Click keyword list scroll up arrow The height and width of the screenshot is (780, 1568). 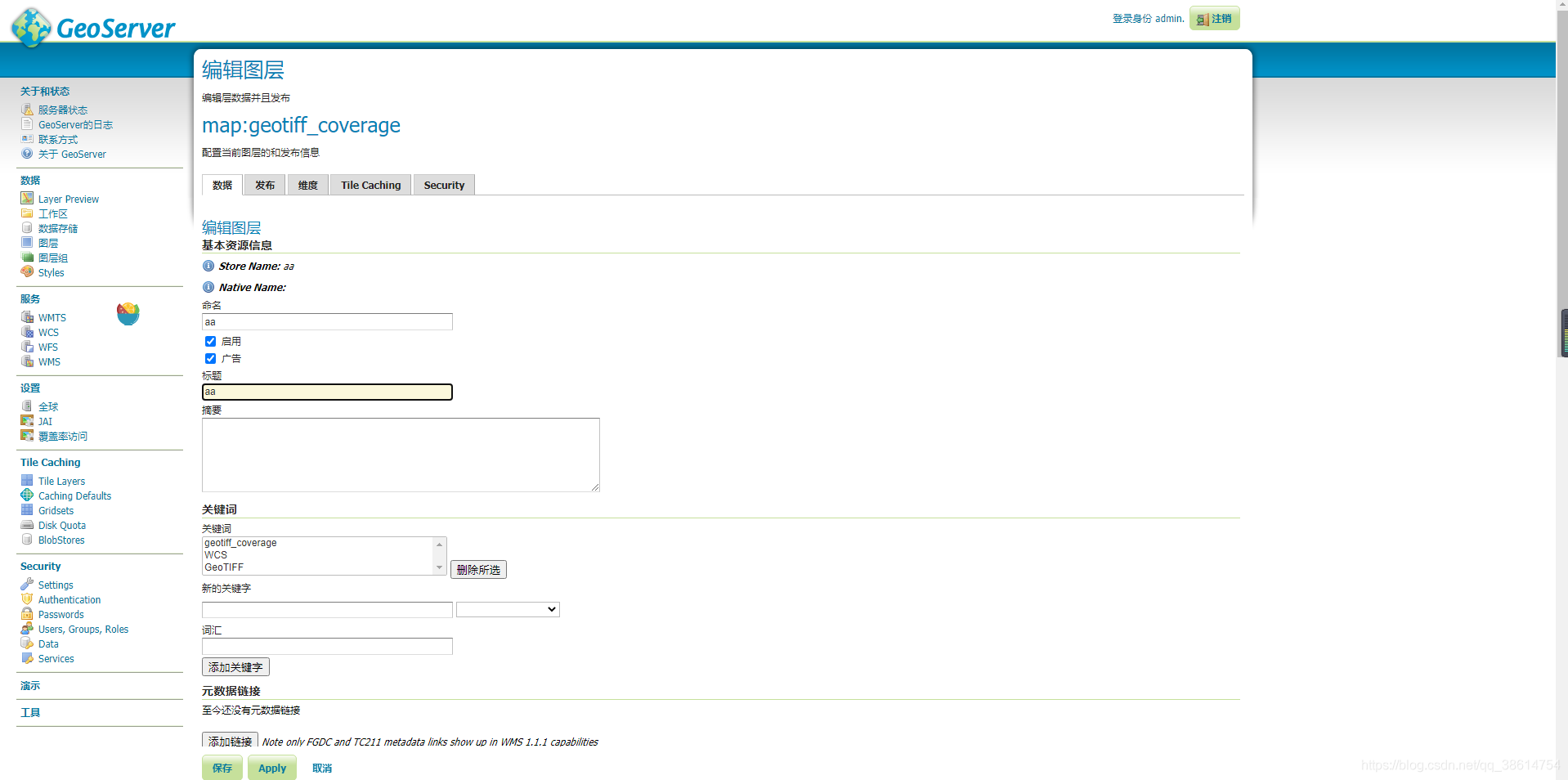[439, 544]
